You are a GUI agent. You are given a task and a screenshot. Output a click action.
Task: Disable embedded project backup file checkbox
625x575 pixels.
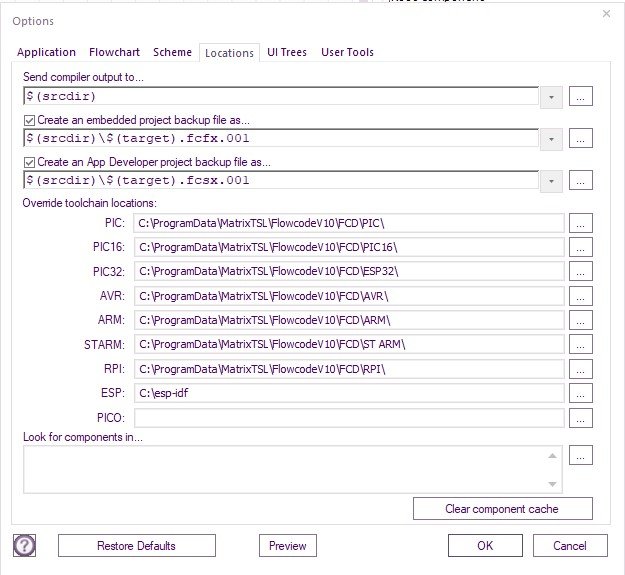click(29, 120)
